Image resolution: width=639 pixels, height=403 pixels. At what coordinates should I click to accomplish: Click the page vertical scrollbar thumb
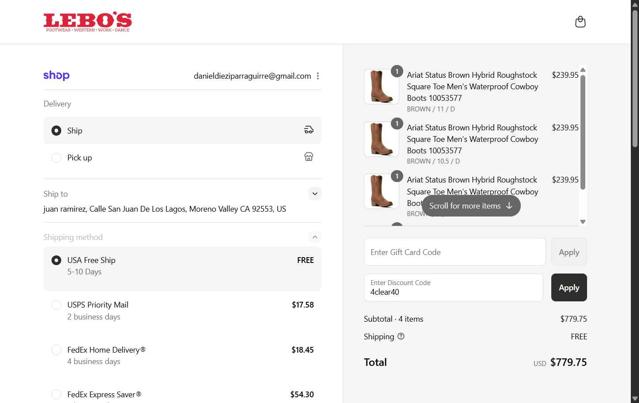pos(635,78)
